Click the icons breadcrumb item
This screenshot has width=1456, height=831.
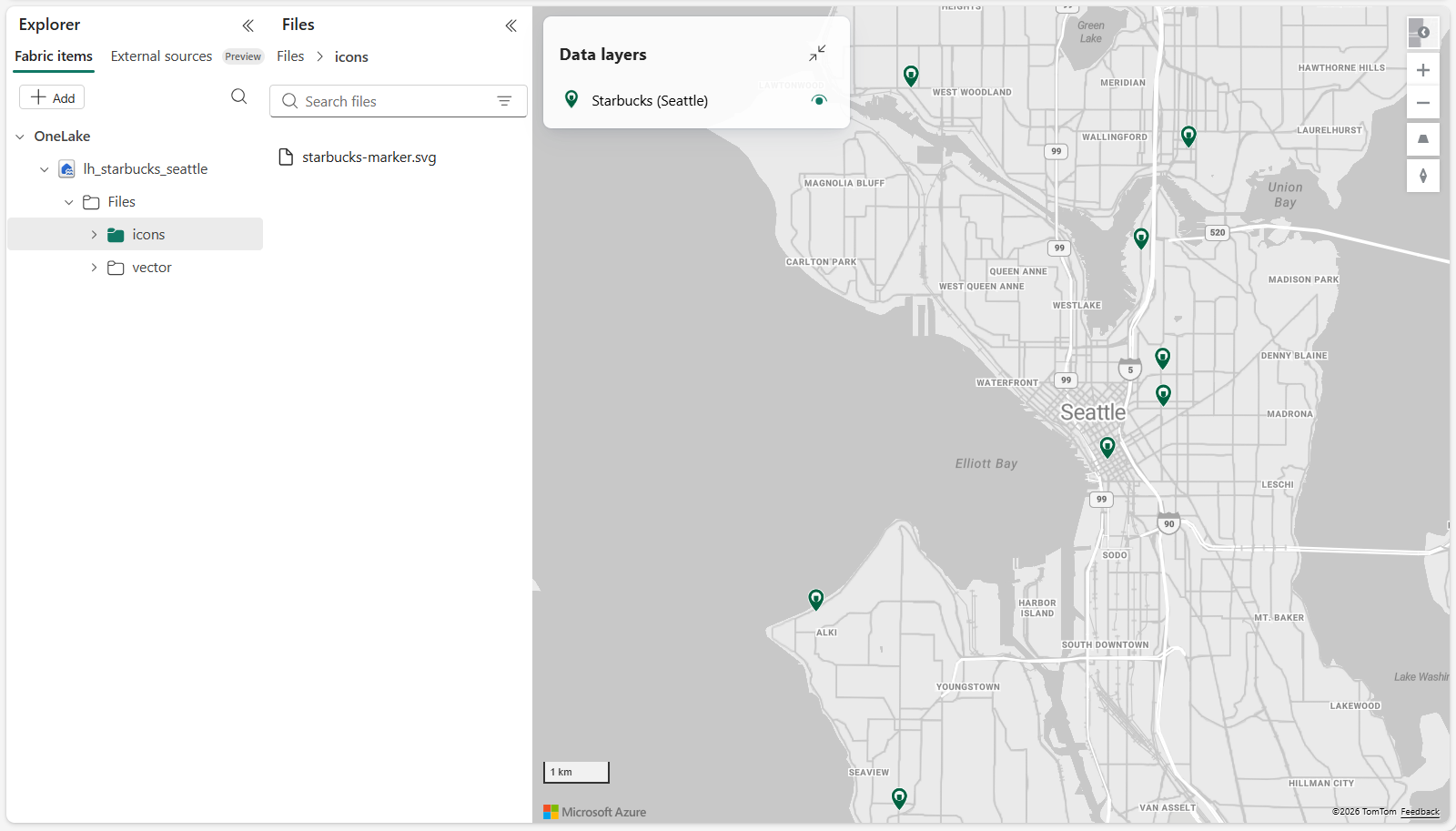point(351,56)
